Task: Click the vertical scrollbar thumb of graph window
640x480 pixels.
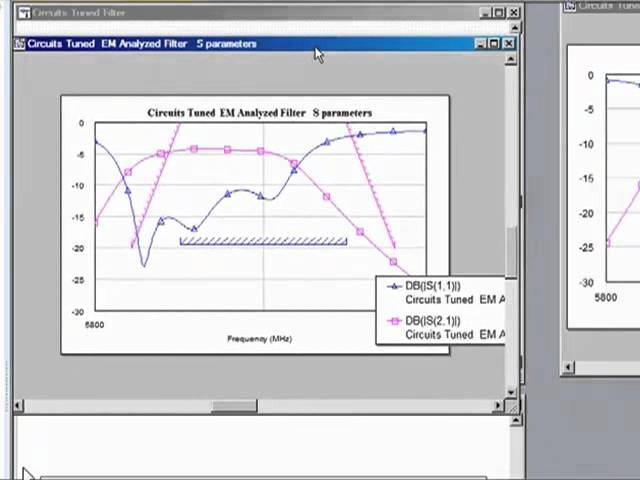Action: tap(511, 252)
